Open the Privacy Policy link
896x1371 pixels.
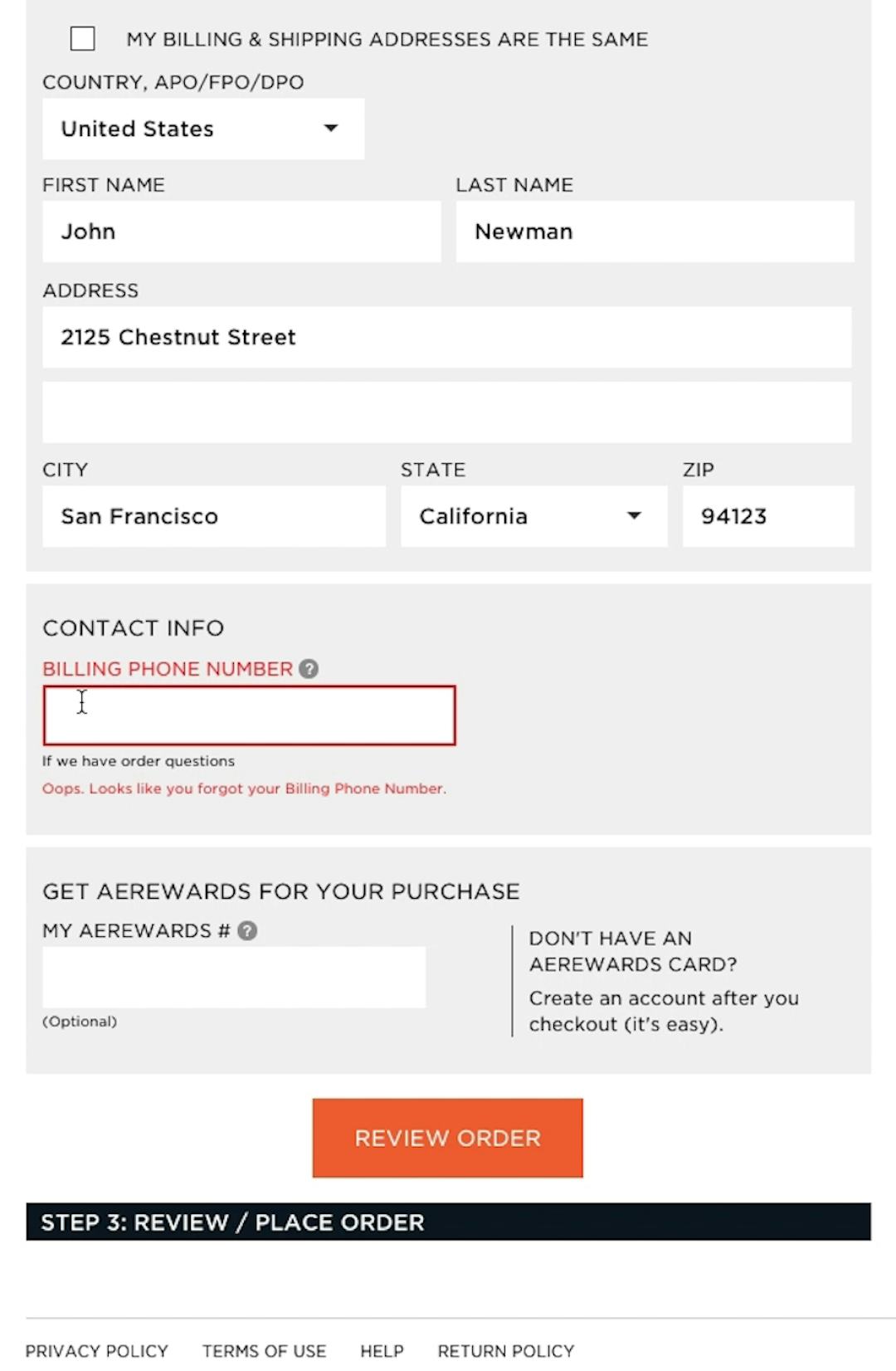pyautogui.click(x=96, y=1350)
